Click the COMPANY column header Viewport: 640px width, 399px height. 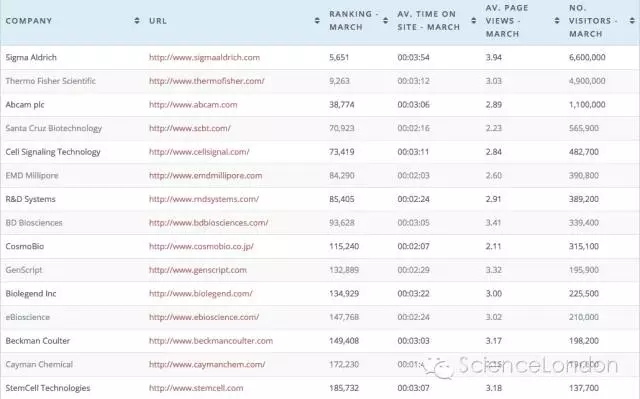(x=29, y=21)
